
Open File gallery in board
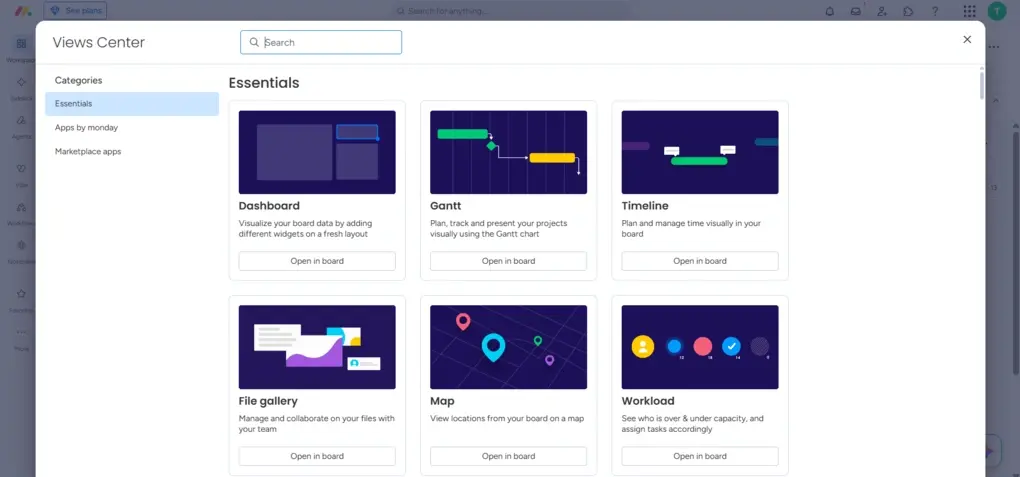317,456
